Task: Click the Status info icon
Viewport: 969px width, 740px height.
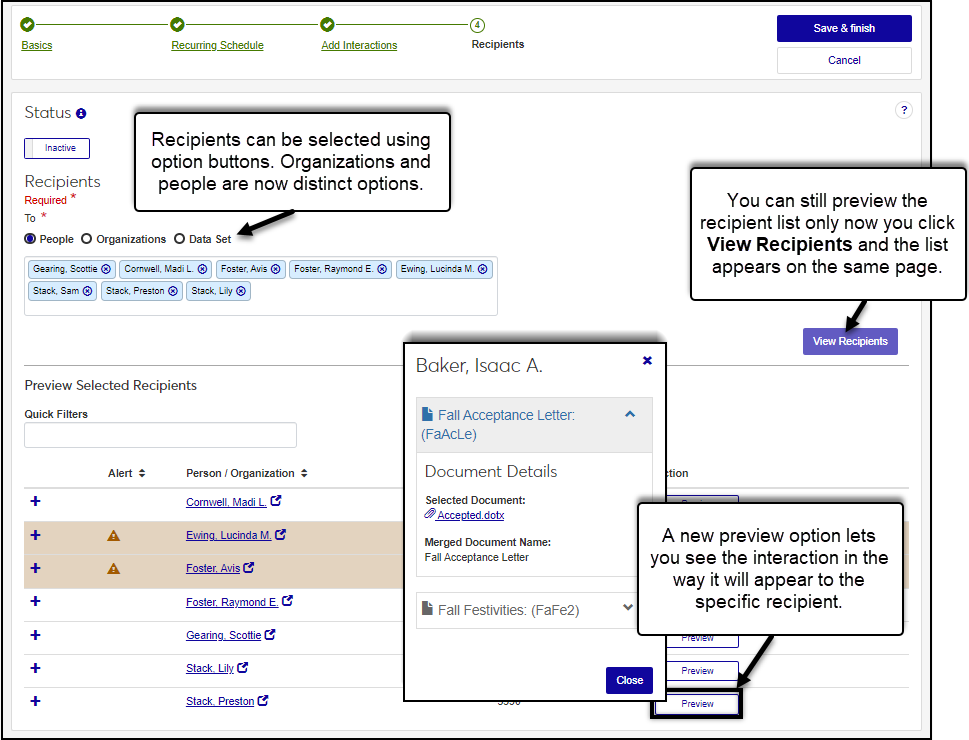Action: pyautogui.click(x=82, y=114)
